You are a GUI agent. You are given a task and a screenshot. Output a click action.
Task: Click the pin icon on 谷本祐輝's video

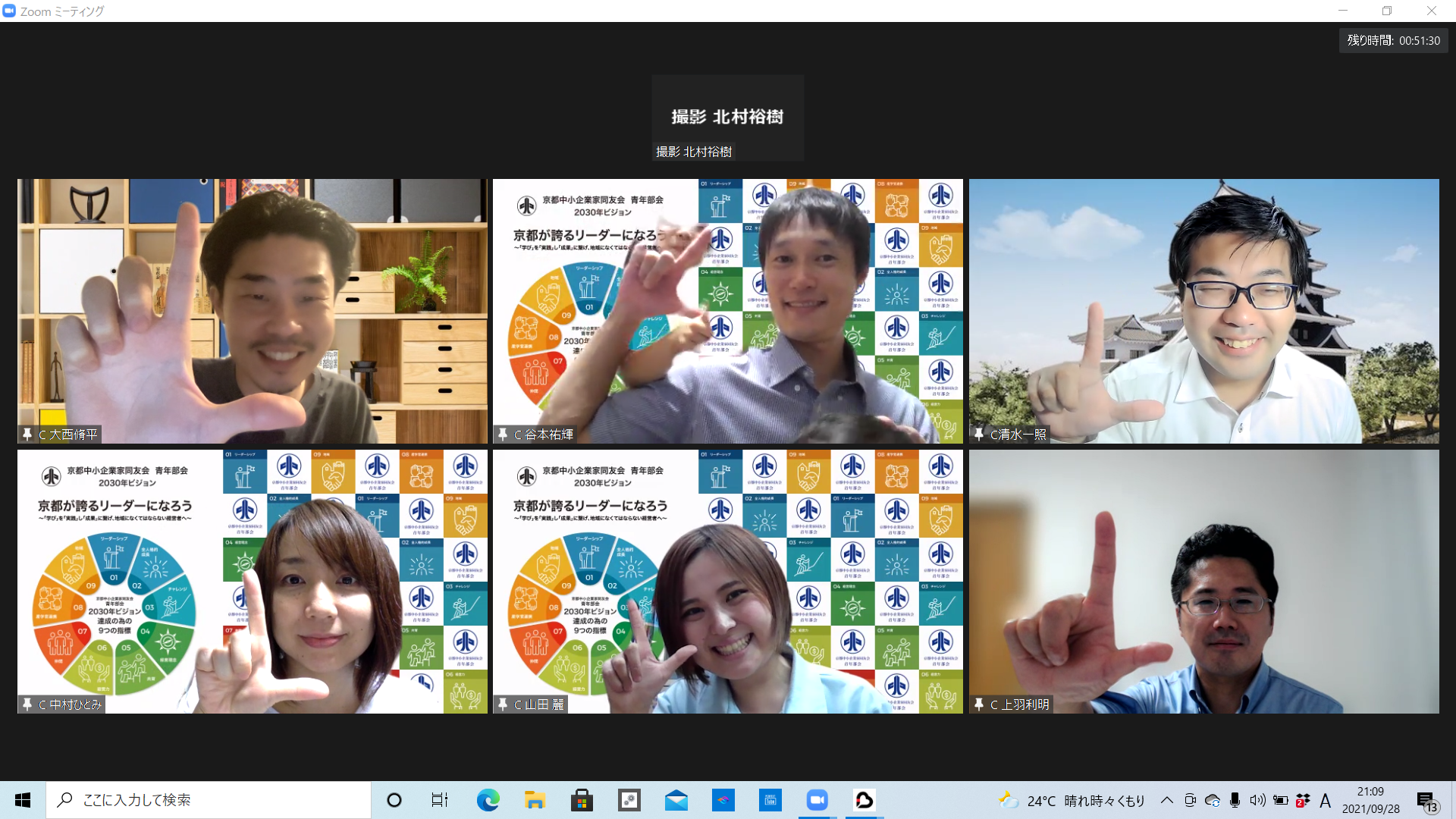503,435
